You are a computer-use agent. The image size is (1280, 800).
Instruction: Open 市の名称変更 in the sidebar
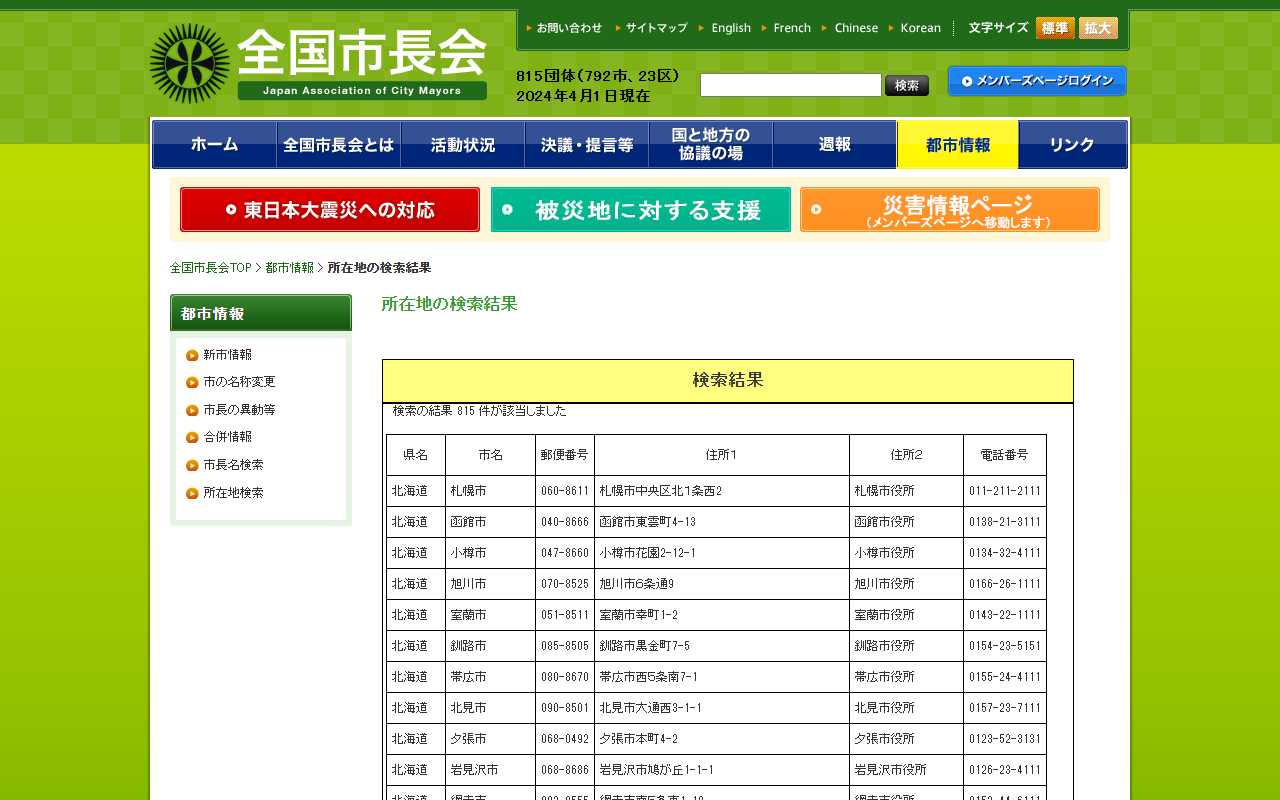pos(239,382)
